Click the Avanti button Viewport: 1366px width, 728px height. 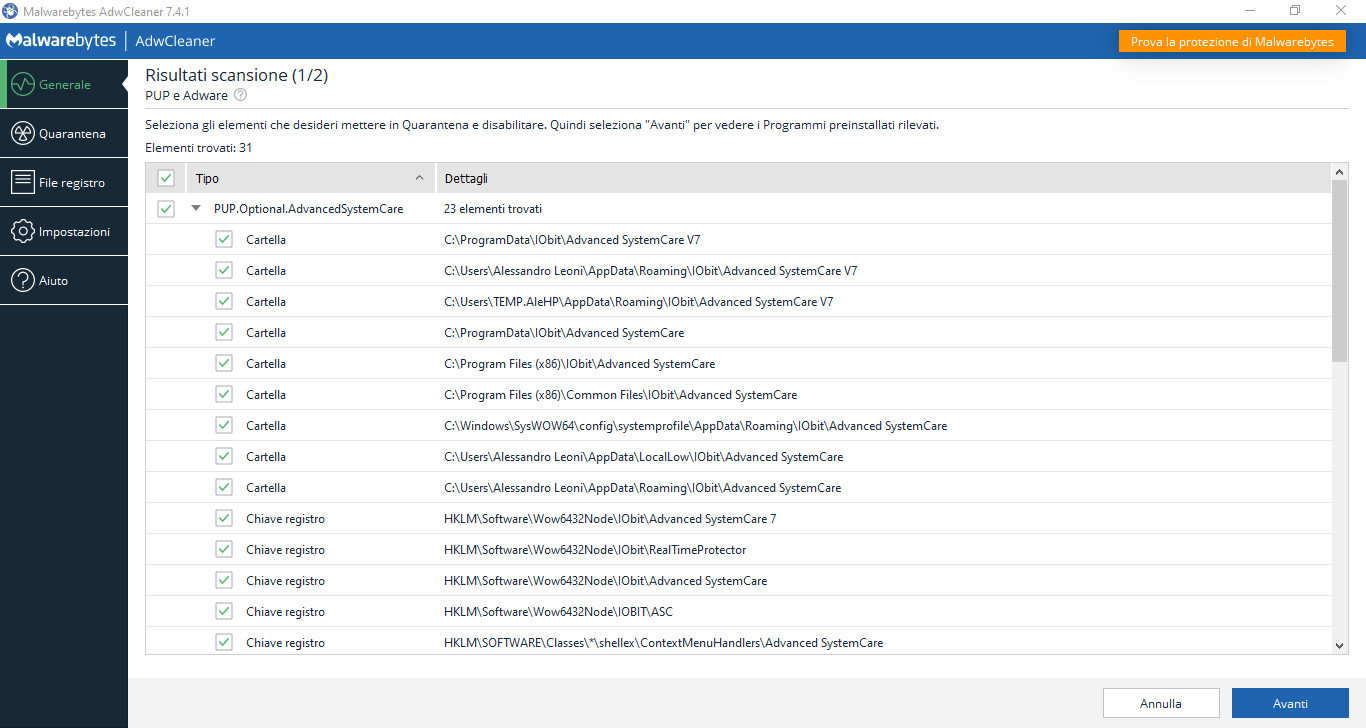(1290, 703)
